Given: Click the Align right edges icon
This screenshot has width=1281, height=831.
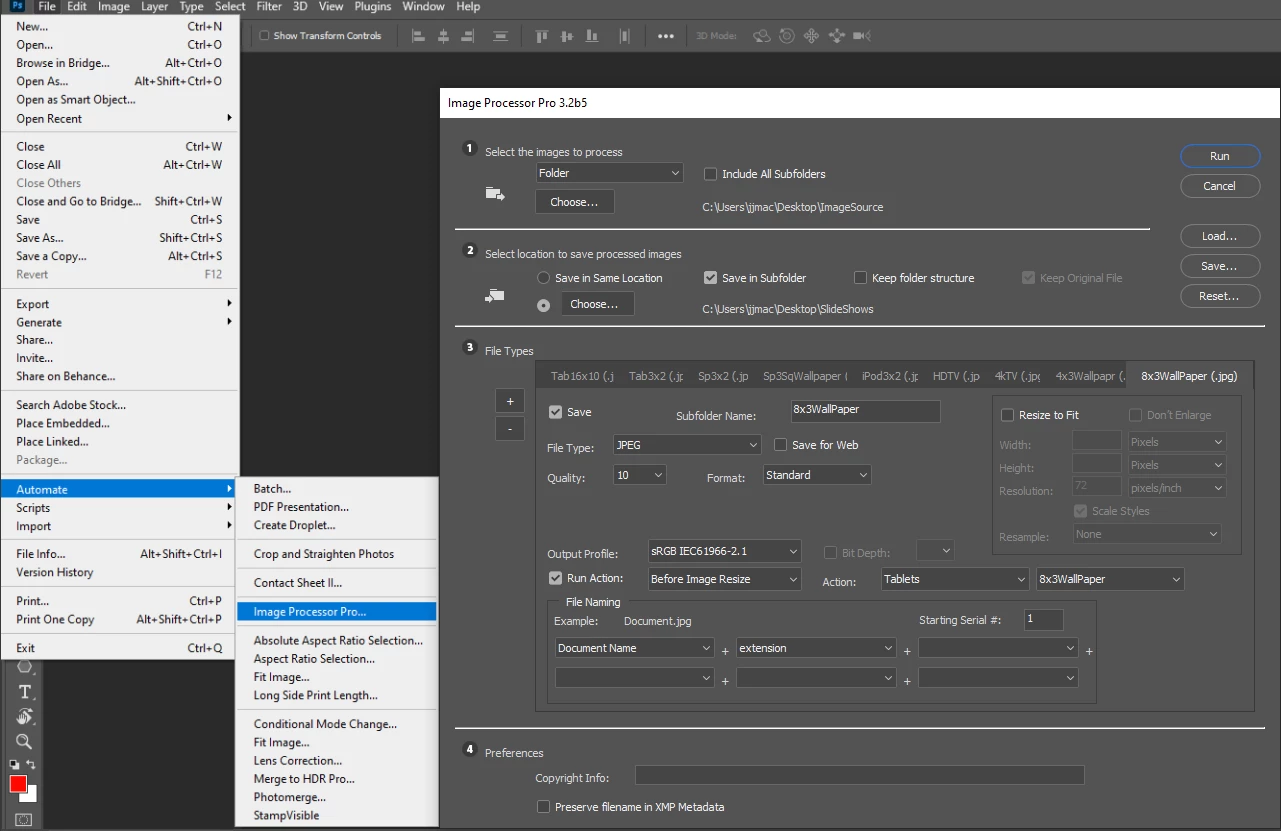Looking at the screenshot, I should 467,36.
